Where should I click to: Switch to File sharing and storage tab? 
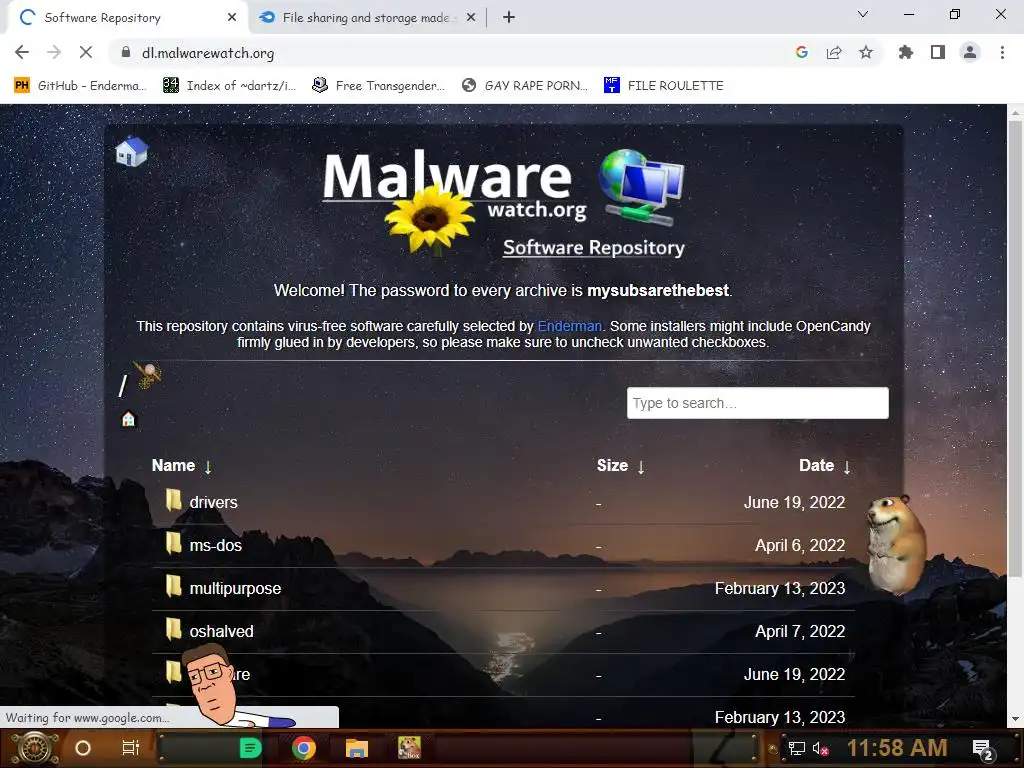tap(366, 18)
